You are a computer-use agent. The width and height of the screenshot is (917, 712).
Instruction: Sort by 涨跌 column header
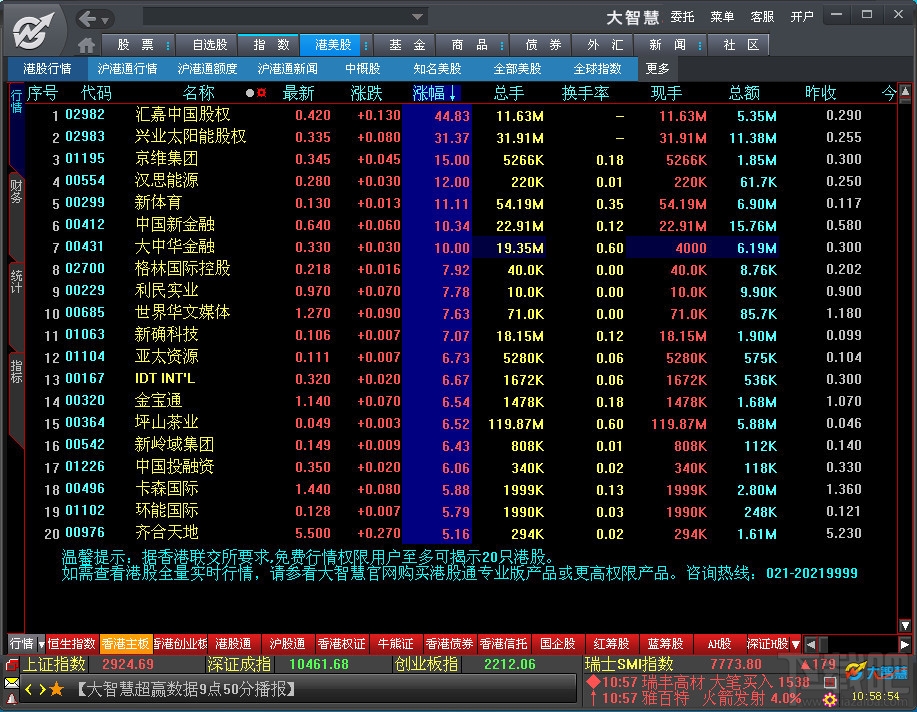[366, 93]
